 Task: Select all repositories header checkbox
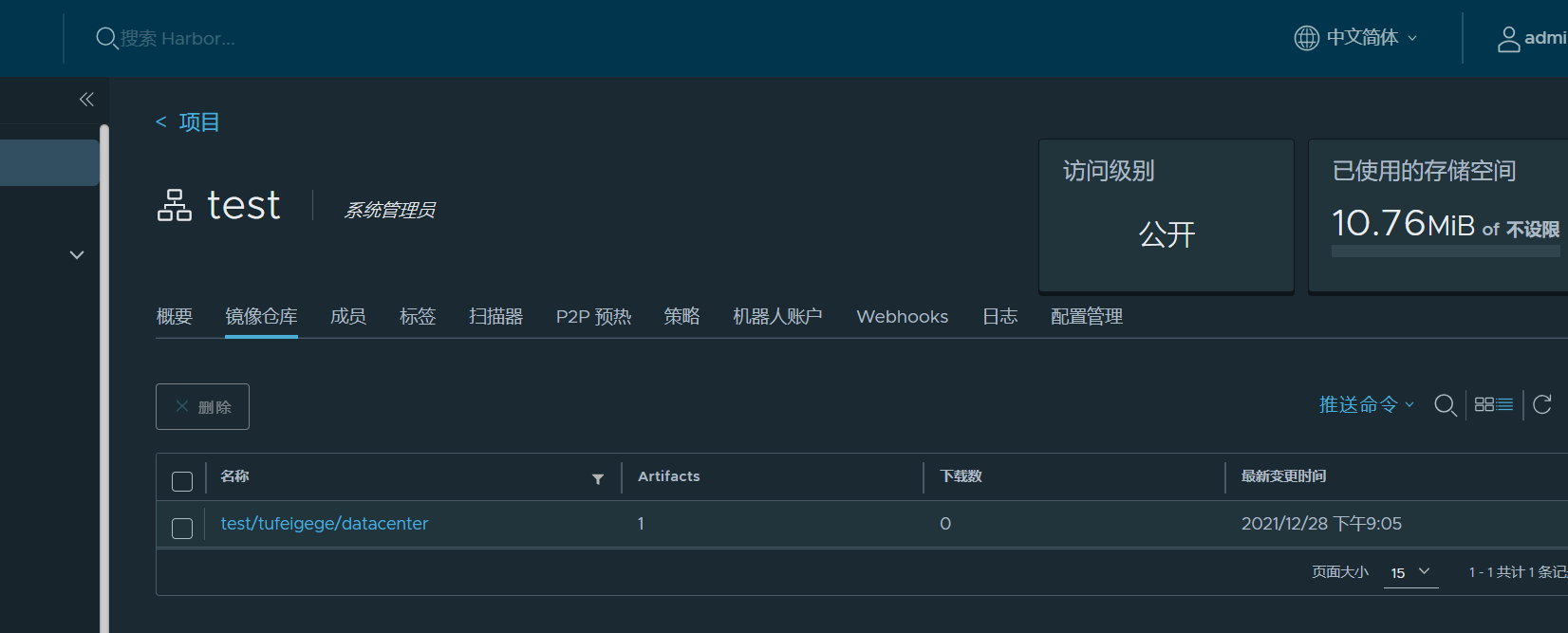click(182, 481)
